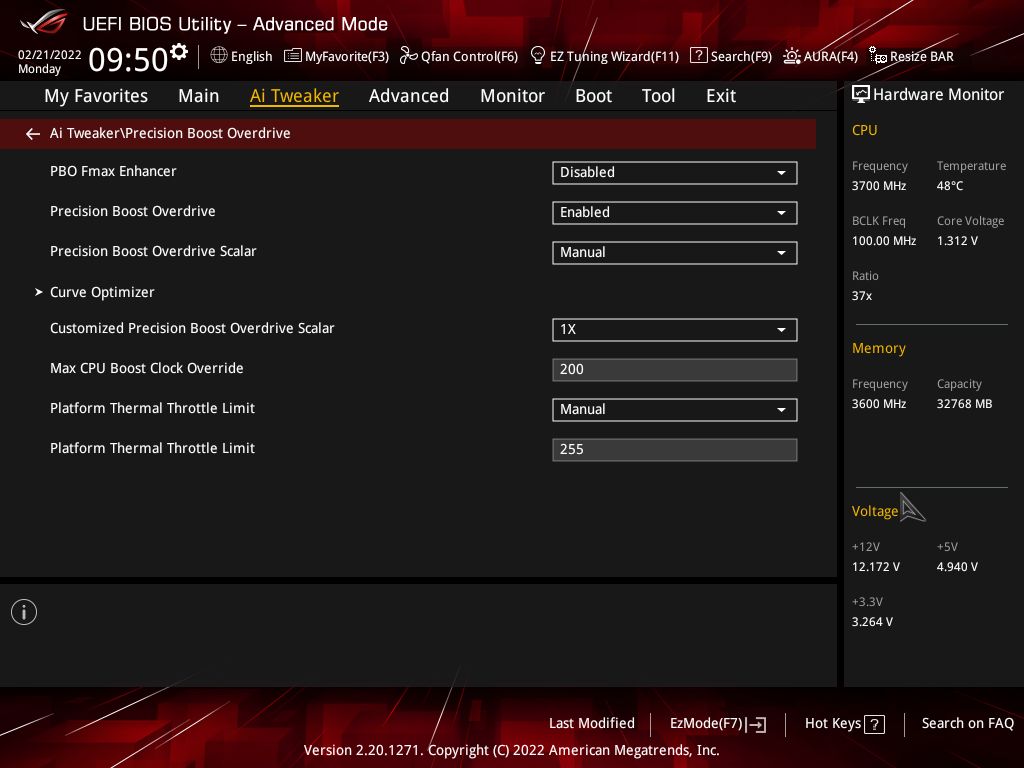Open AURA(F4) lighting icon
Viewport: 1024px width, 768px height.
coord(792,56)
